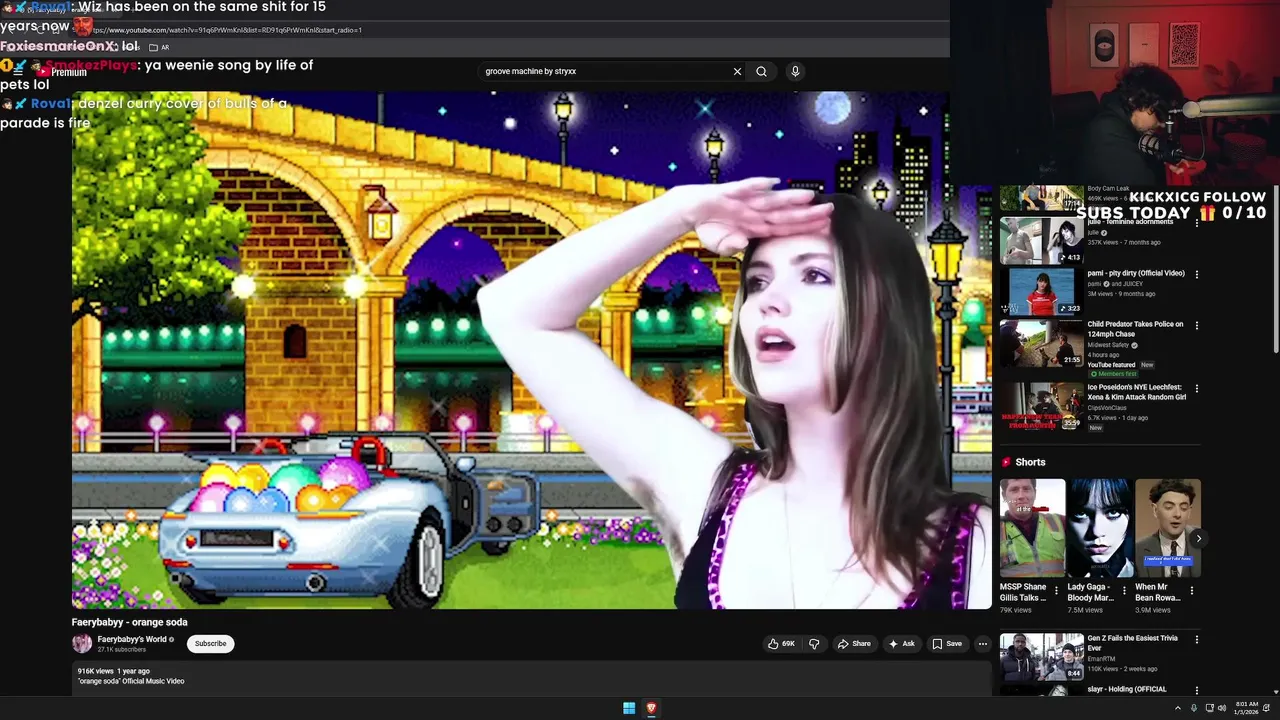Image resolution: width=1280 pixels, height=720 pixels.
Task: Click the Brave browser taskbar icon
Action: pyautogui.click(x=651, y=708)
